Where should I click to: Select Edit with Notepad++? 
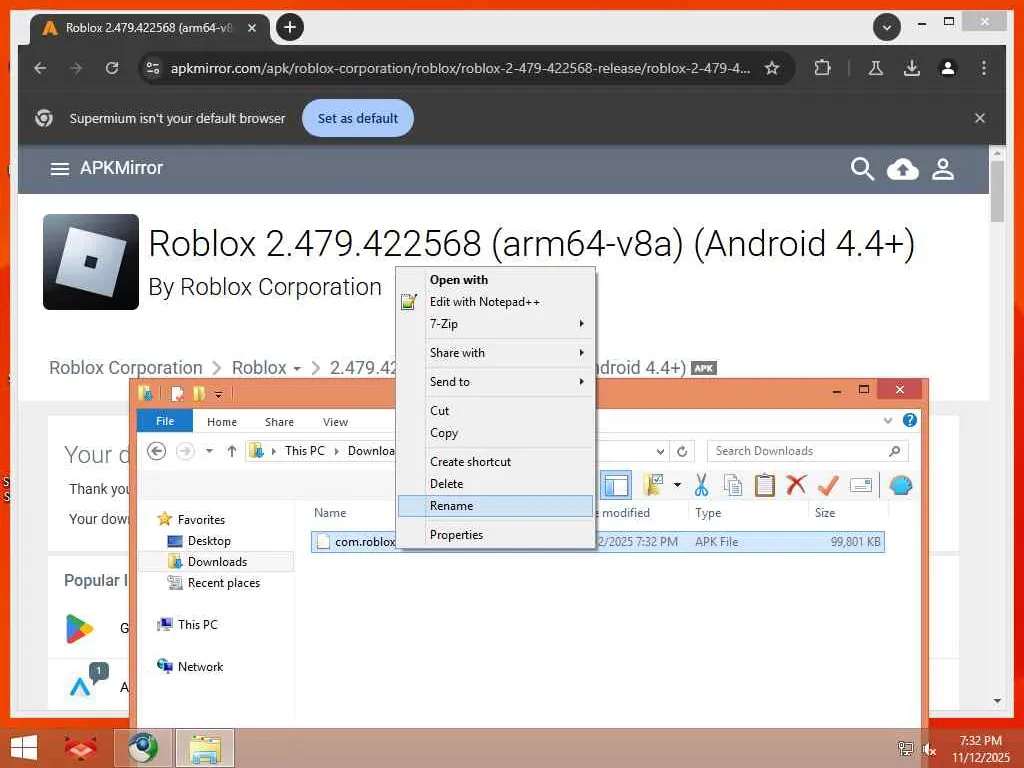click(496, 302)
